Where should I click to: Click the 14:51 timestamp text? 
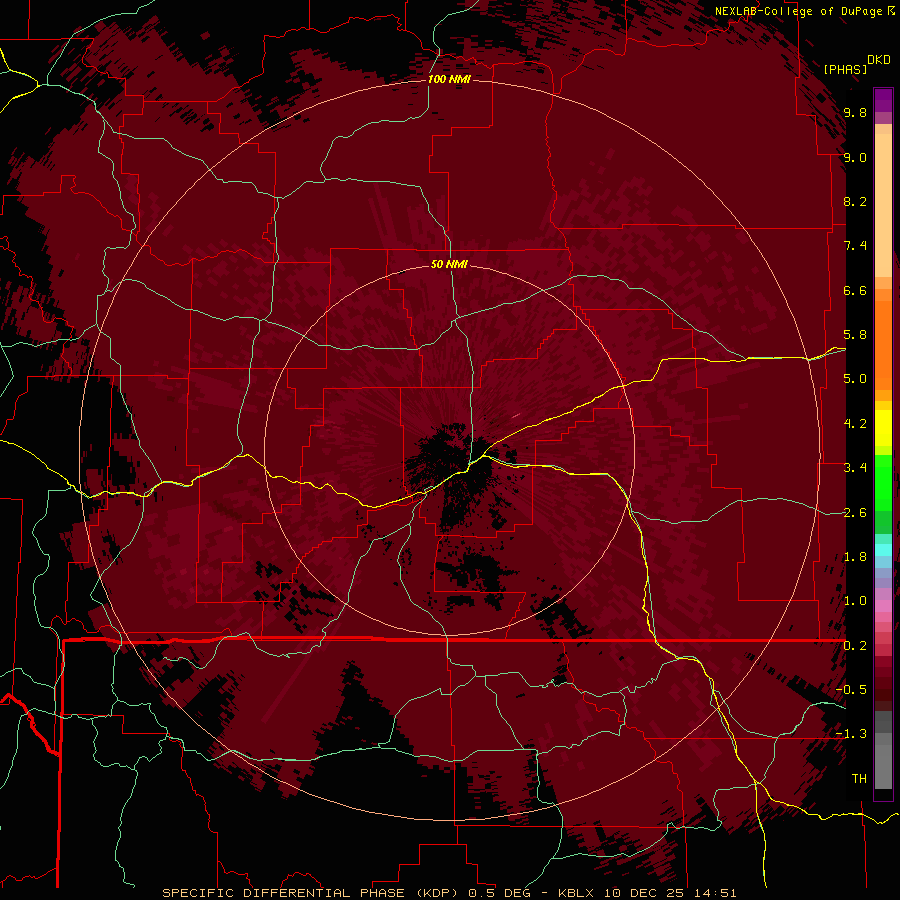point(713,893)
